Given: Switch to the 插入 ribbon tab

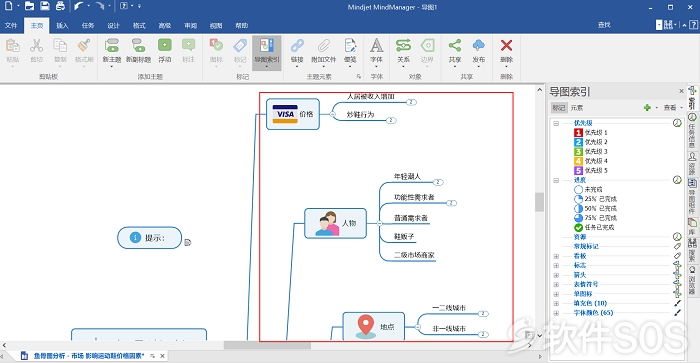Looking at the screenshot, I should [x=62, y=25].
